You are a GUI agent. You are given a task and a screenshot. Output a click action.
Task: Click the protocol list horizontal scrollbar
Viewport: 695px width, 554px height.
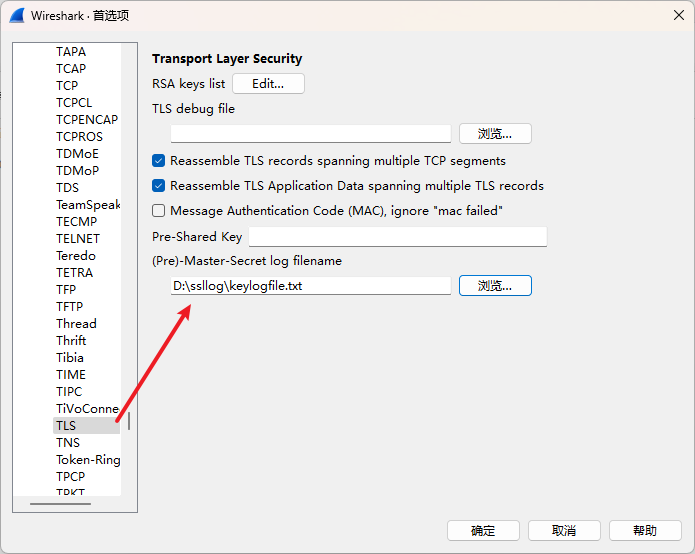point(60,503)
